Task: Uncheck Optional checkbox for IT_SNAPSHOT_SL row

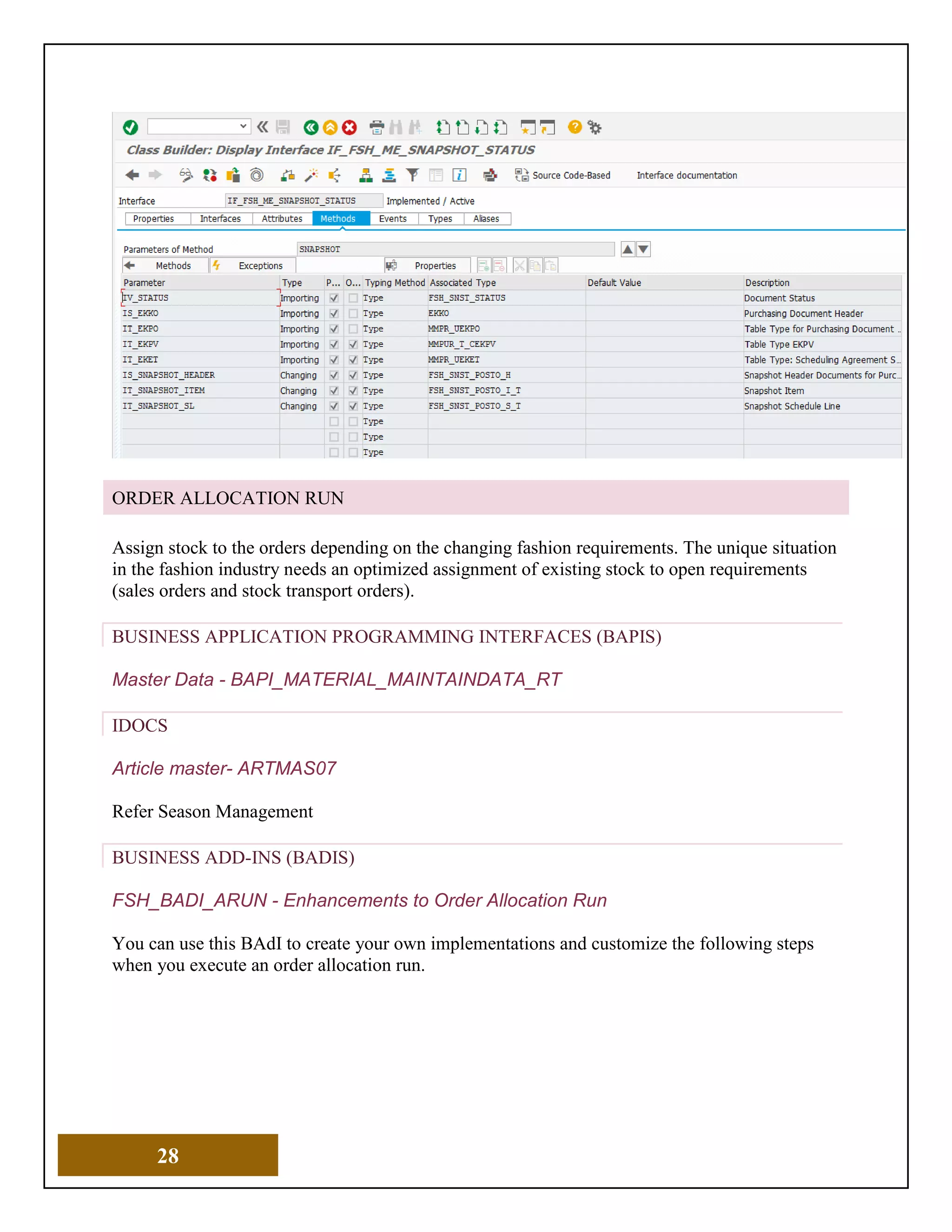Action: coord(353,406)
